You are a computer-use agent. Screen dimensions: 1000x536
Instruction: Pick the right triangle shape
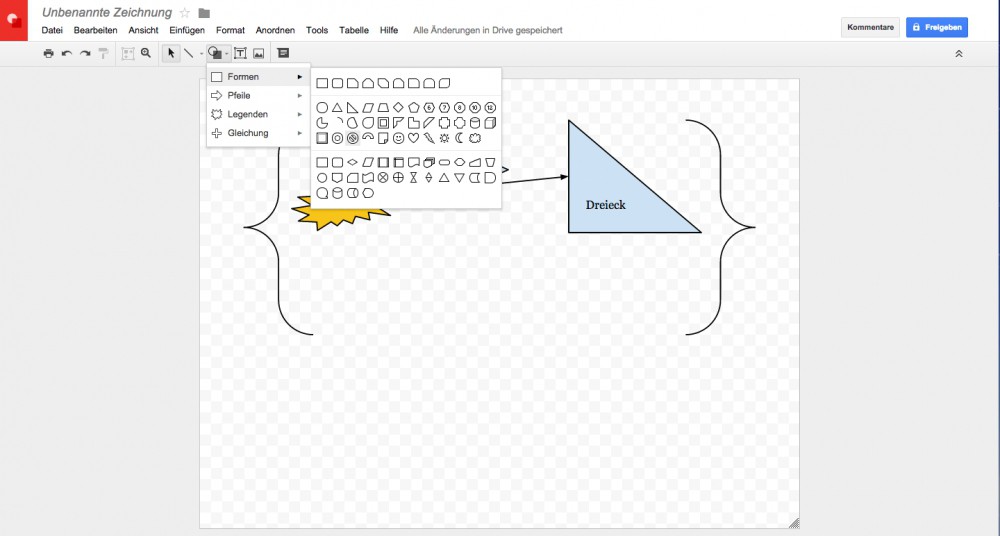pyautogui.click(x=353, y=108)
